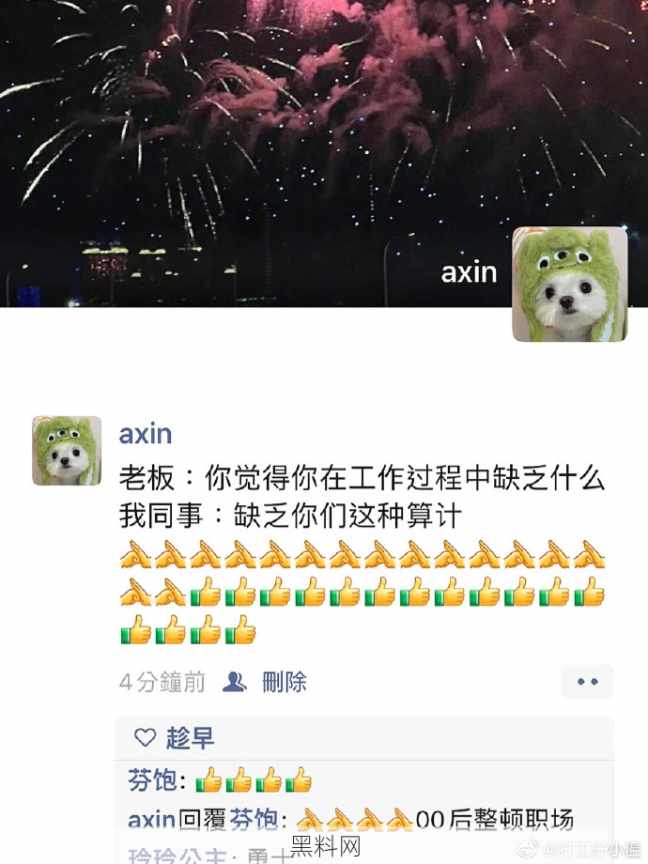Image resolution: width=648 pixels, height=864 pixels.
Task: Tap the visibility people icon beside 刪除
Action: click(234, 682)
